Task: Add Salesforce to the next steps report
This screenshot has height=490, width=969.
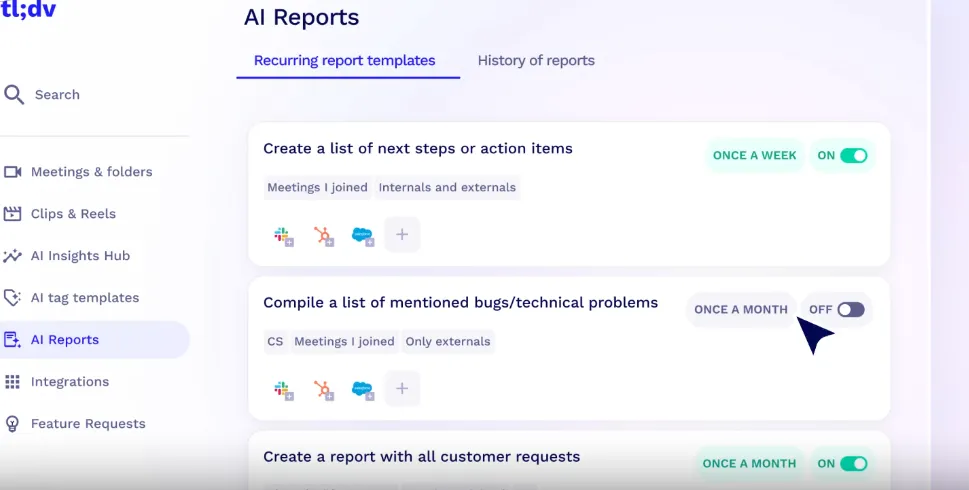Action: (363, 236)
